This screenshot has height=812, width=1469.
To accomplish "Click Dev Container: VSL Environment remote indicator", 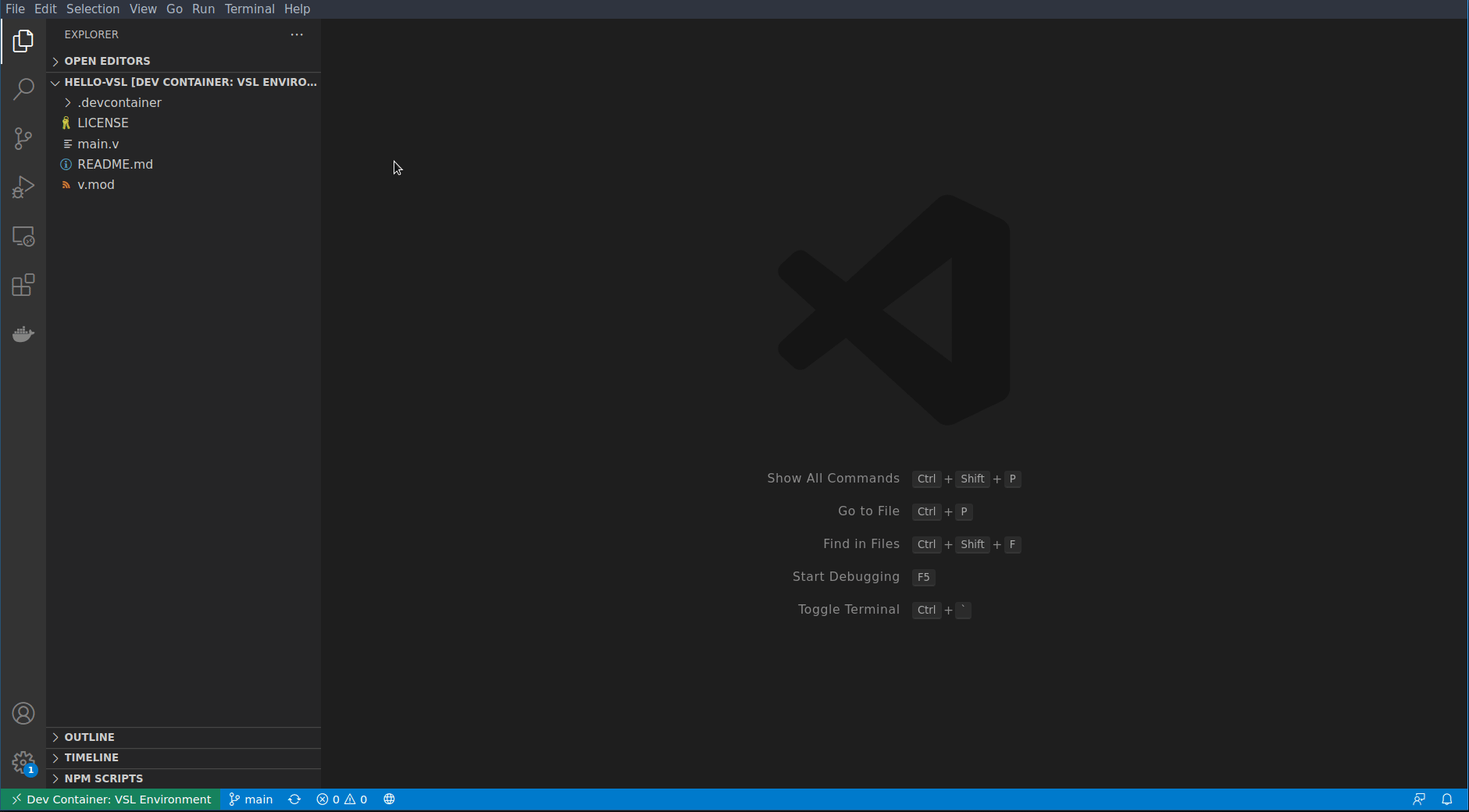I will [x=111, y=800].
